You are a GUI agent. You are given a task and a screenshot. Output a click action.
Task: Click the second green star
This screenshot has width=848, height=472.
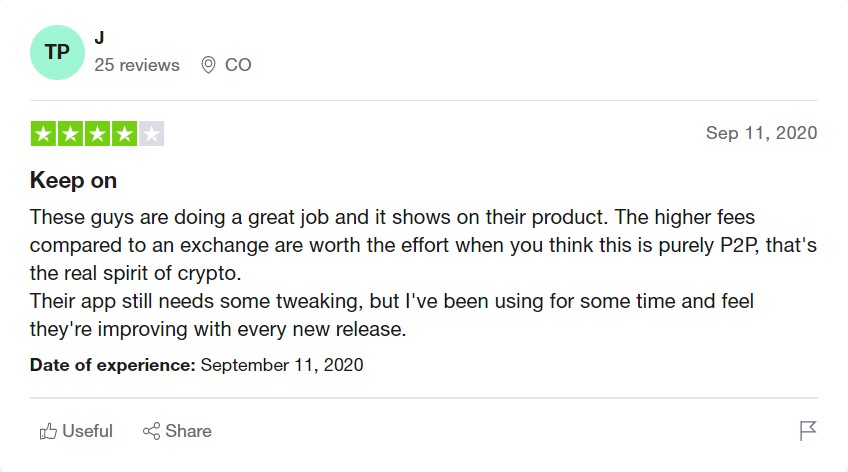coord(70,134)
